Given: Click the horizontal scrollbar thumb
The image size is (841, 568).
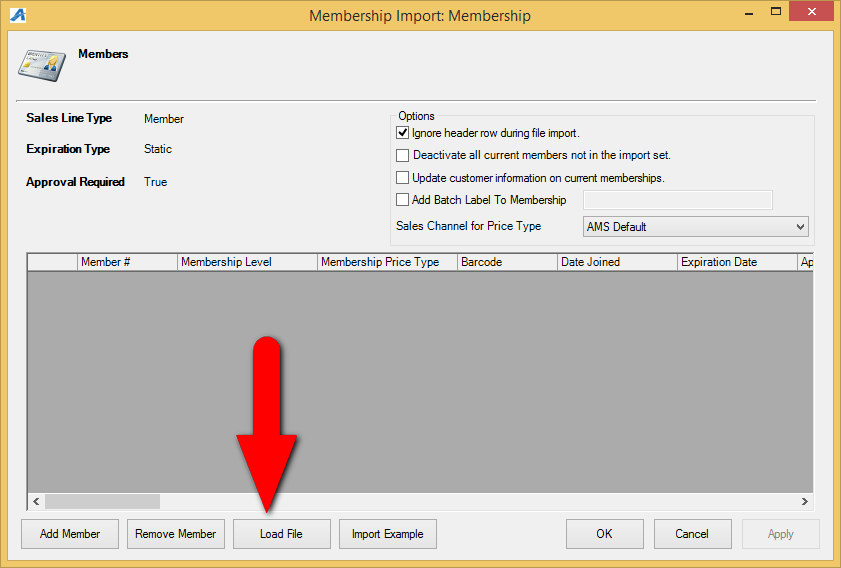Looking at the screenshot, I should tap(102, 501).
